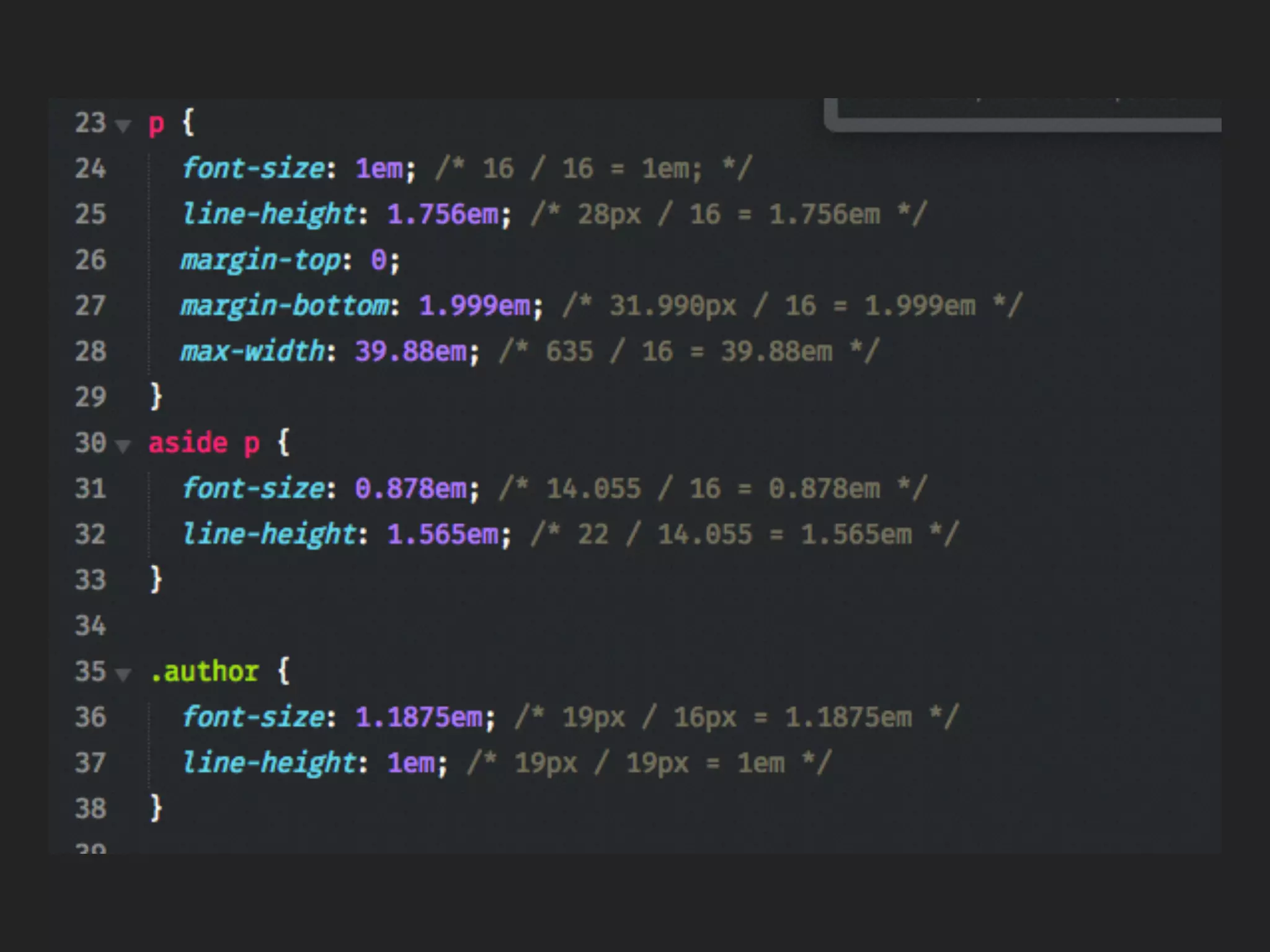Screen dimensions: 1270x952
Task: Click the 1.999em margin-bottom value
Action: click(474, 306)
